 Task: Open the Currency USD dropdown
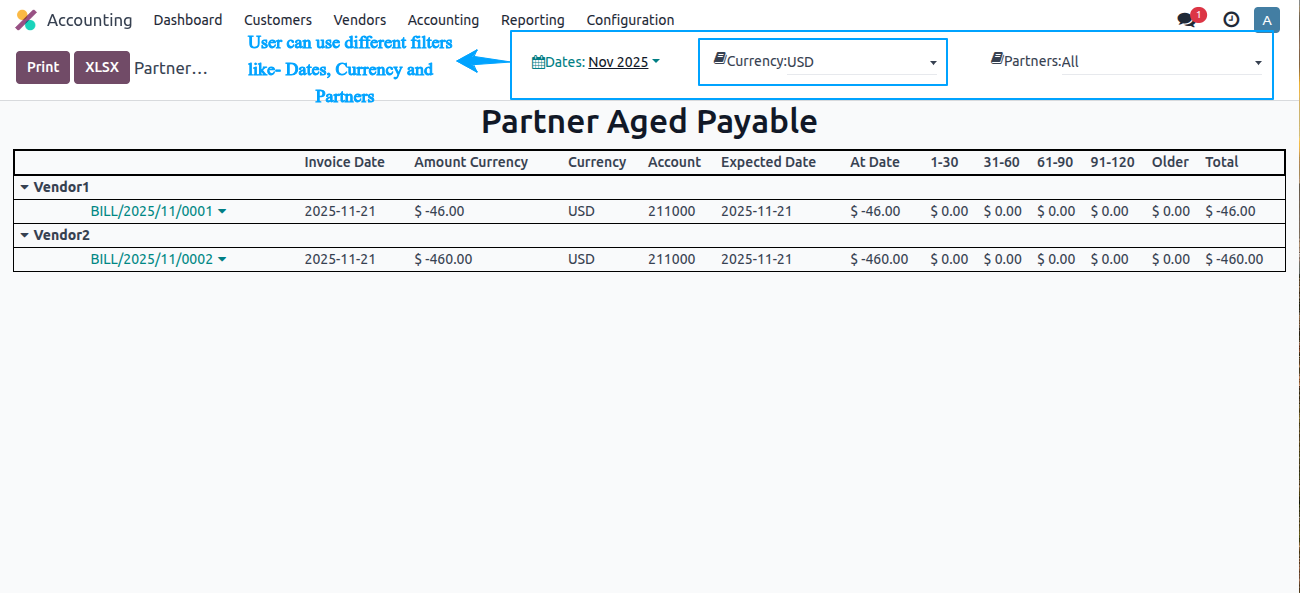[862, 62]
